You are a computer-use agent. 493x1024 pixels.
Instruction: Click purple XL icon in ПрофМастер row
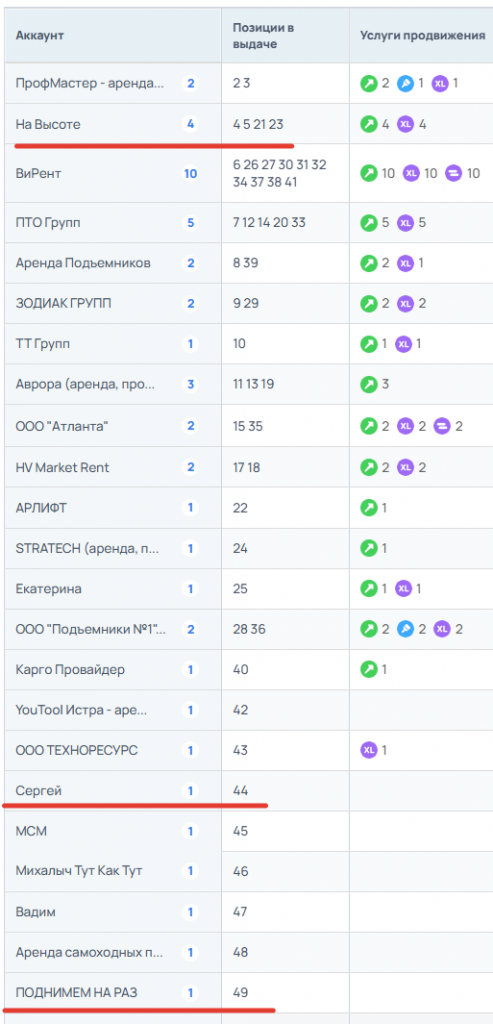[440, 84]
